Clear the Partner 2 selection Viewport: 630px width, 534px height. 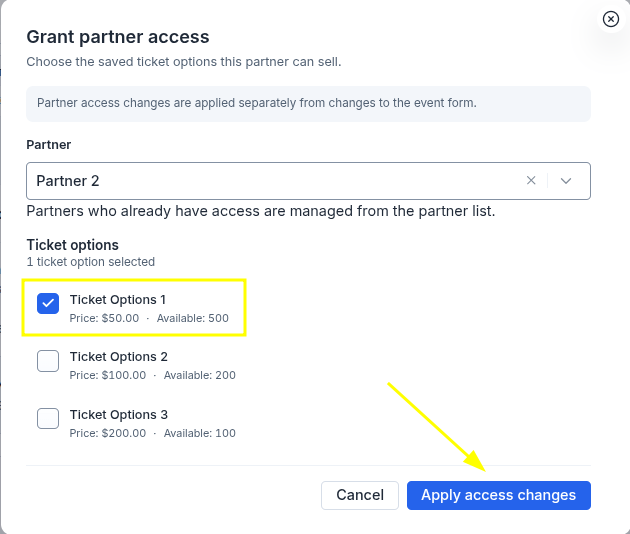click(x=531, y=181)
